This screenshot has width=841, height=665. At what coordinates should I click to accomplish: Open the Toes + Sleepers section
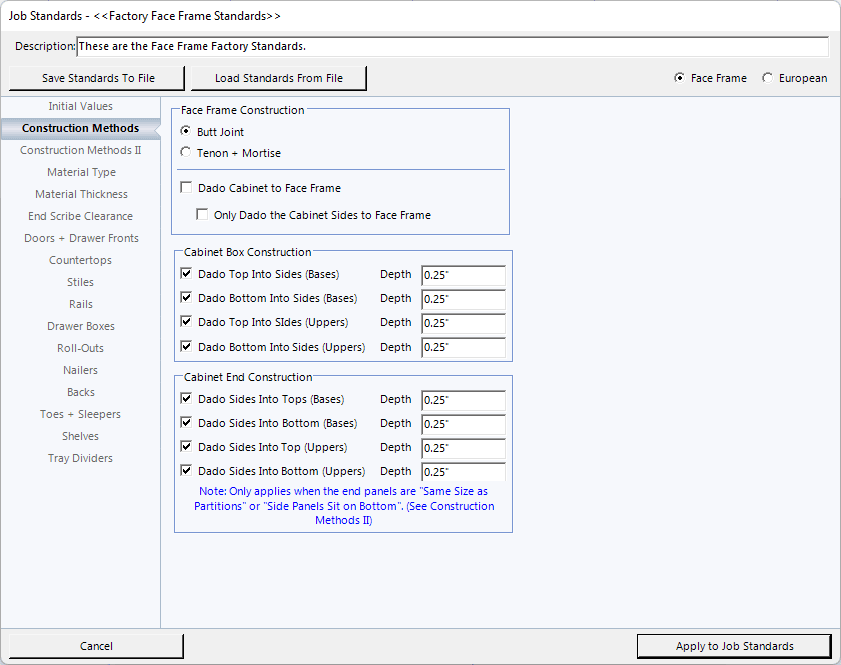[x=81, y=414]
